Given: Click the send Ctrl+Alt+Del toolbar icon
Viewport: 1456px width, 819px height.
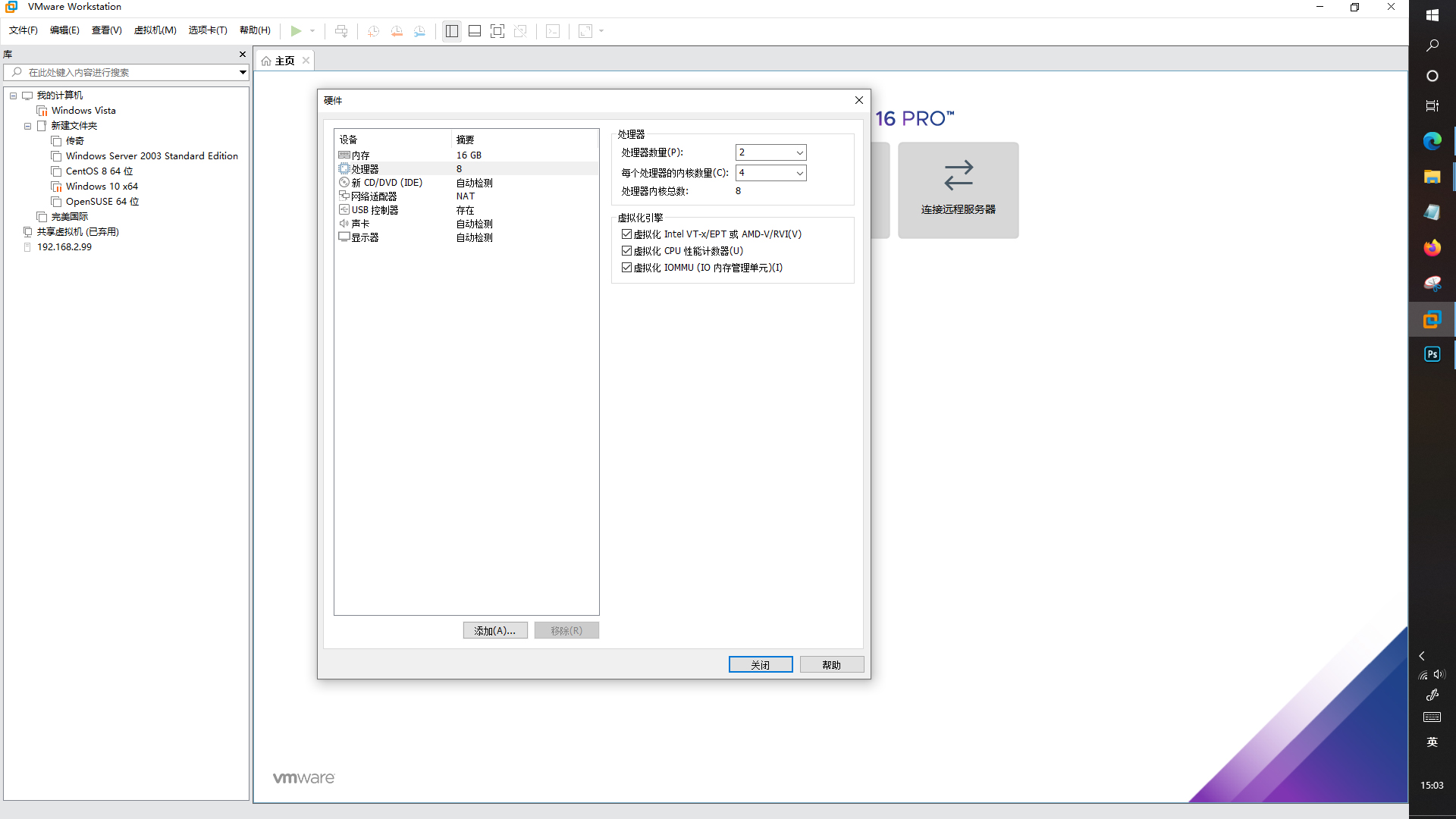Looking at the screenshot, I should click(x=341, y=31).
